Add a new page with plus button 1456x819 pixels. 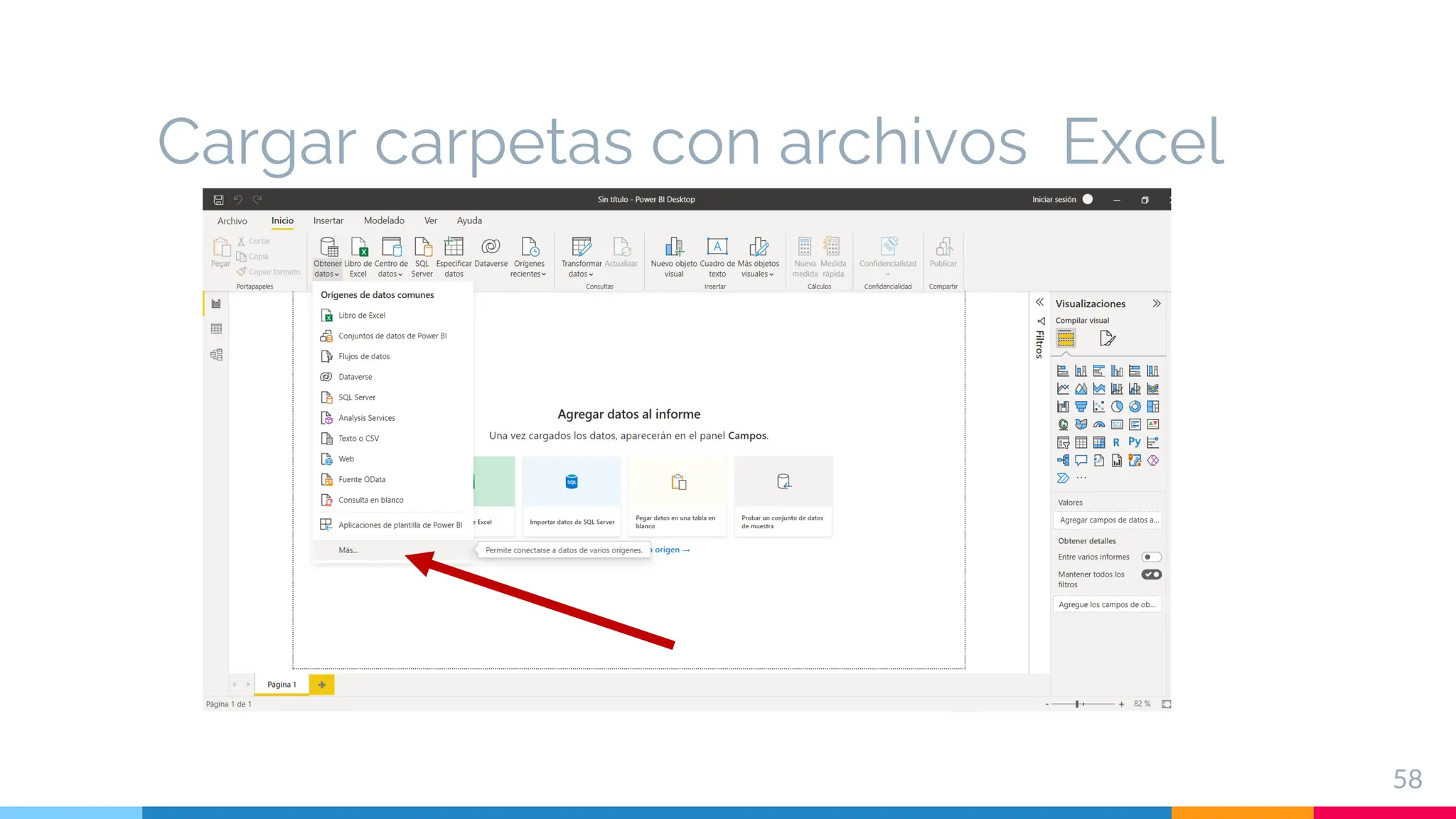322,685
